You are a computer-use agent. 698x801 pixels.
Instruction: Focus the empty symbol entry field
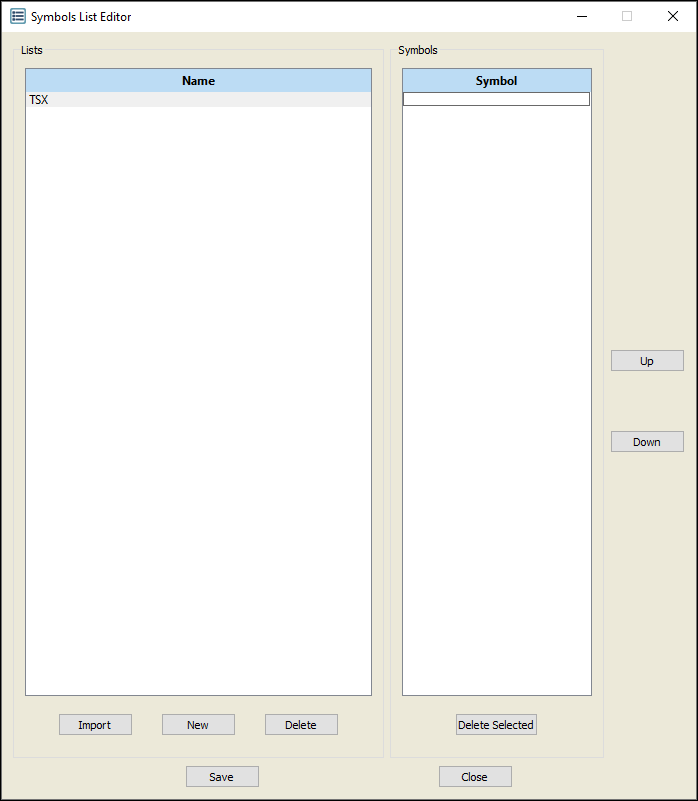pos(496,99)
